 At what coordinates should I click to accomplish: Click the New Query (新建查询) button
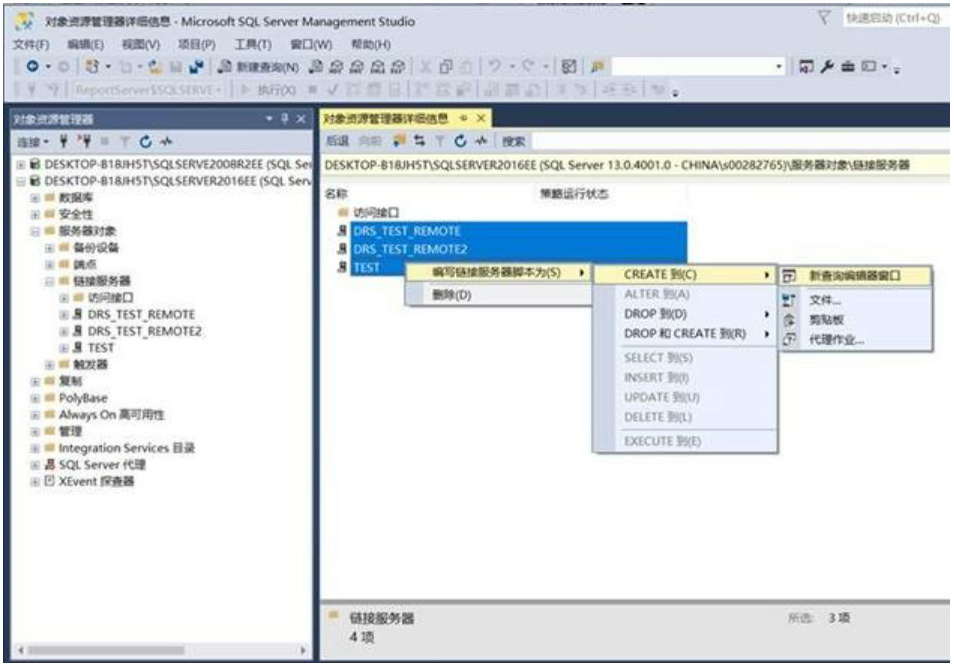(x=258, y=67)
